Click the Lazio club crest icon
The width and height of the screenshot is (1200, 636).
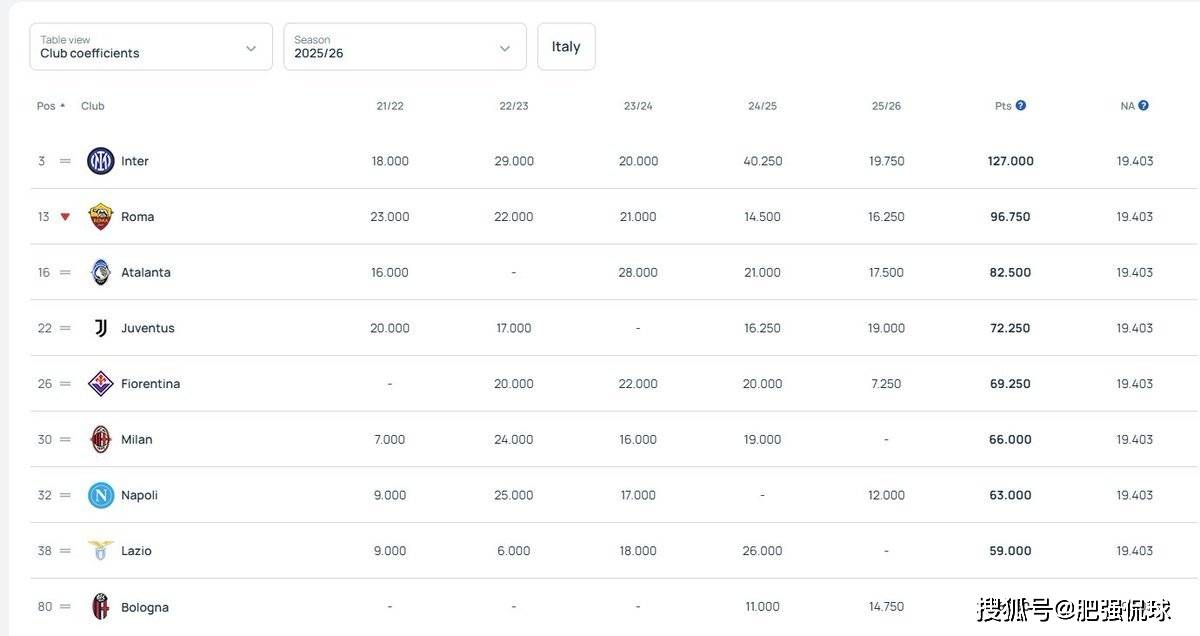tap(101, 551)
